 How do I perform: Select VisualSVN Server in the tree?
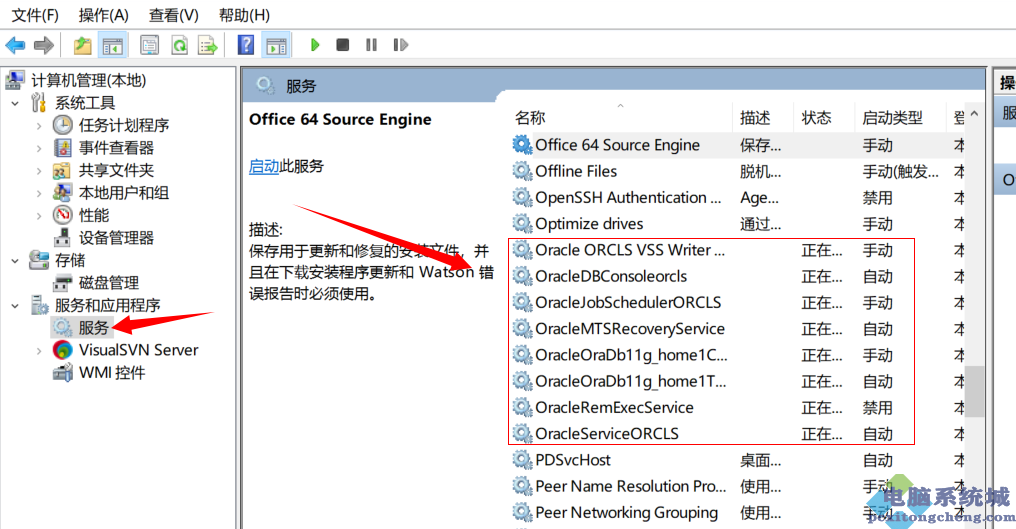coord(138,350)
